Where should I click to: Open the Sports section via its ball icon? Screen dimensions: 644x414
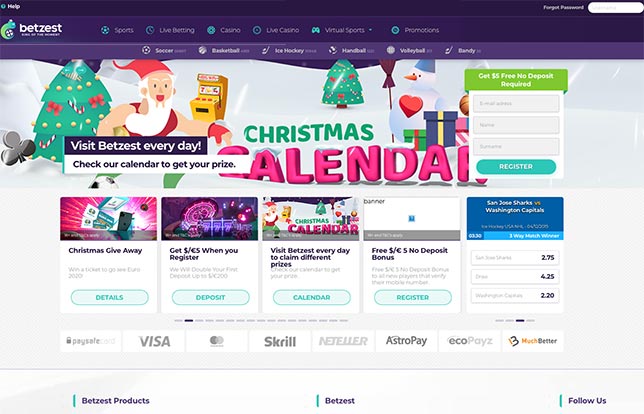(105, 30)
